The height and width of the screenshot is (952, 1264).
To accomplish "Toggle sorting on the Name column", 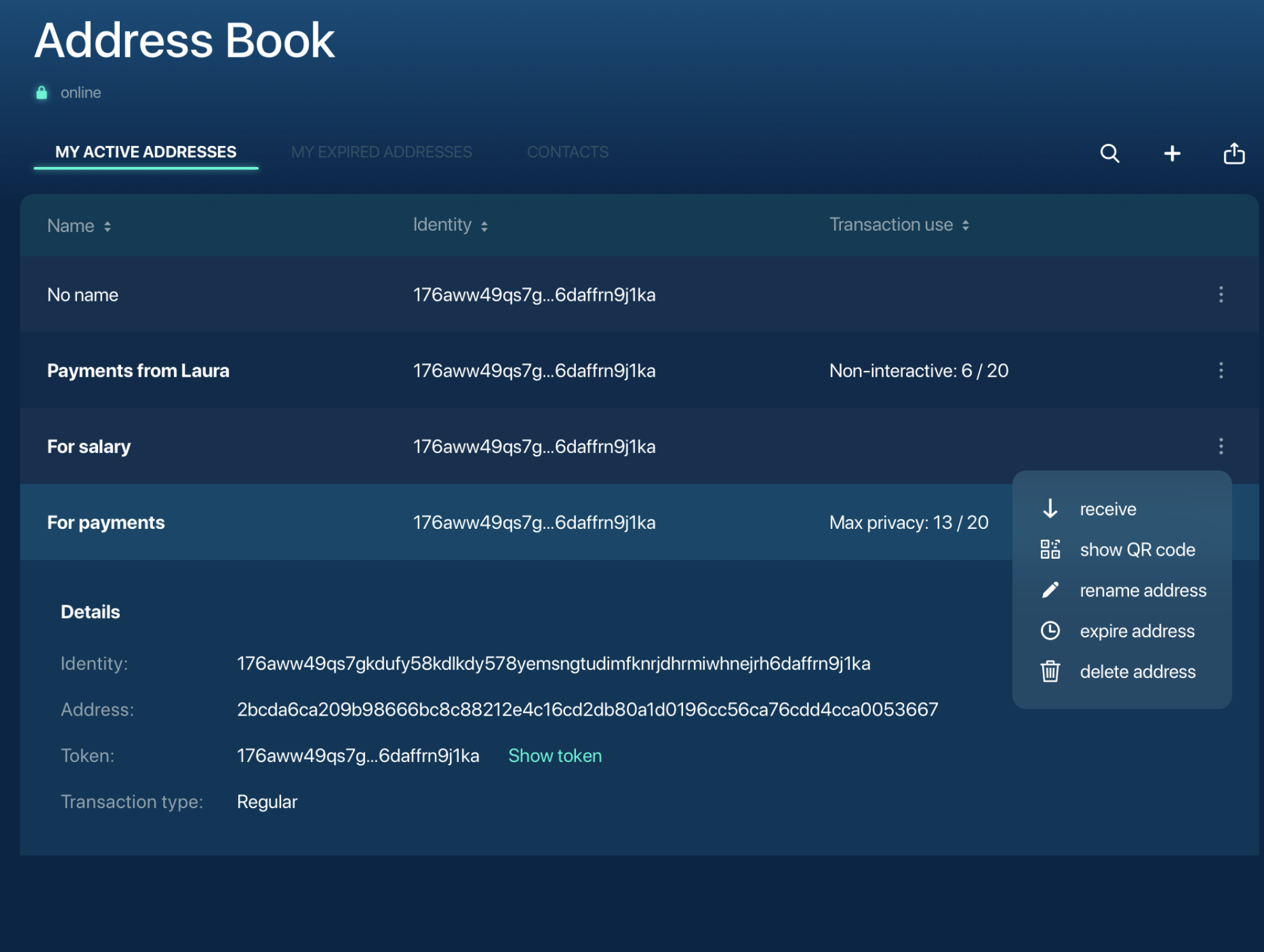I will [x=106, y=226].
